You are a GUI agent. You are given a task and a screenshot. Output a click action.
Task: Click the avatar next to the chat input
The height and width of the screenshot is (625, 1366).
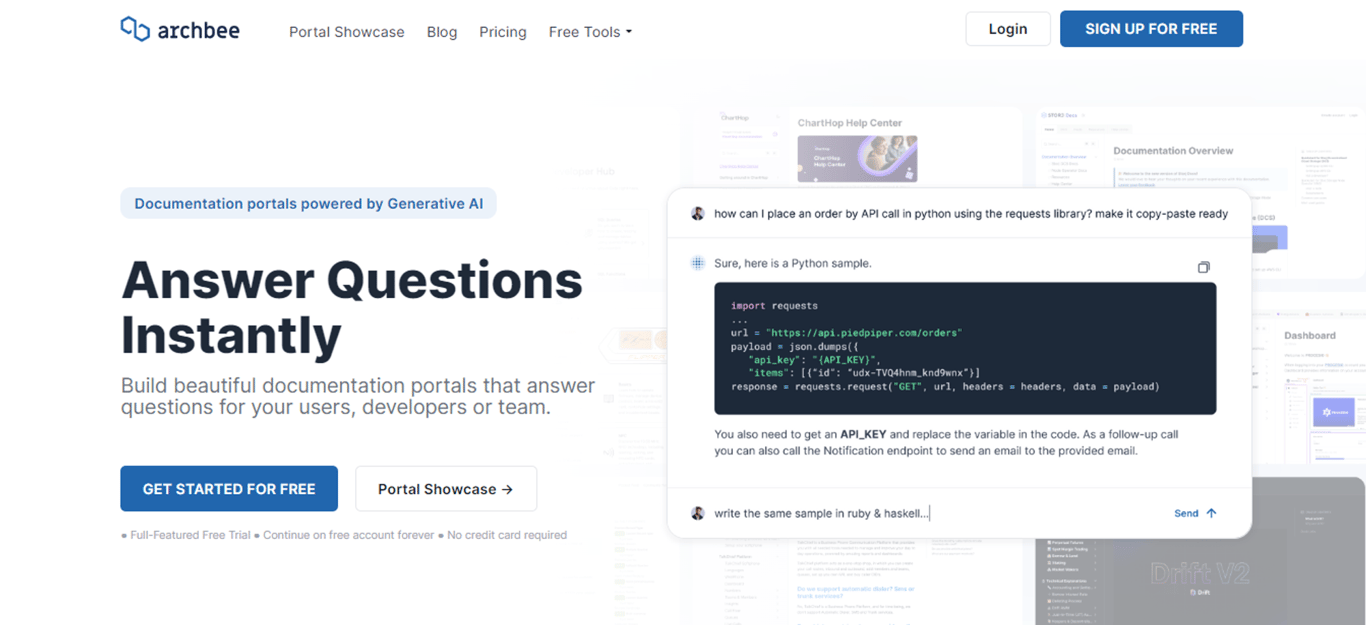coord(698,513)
